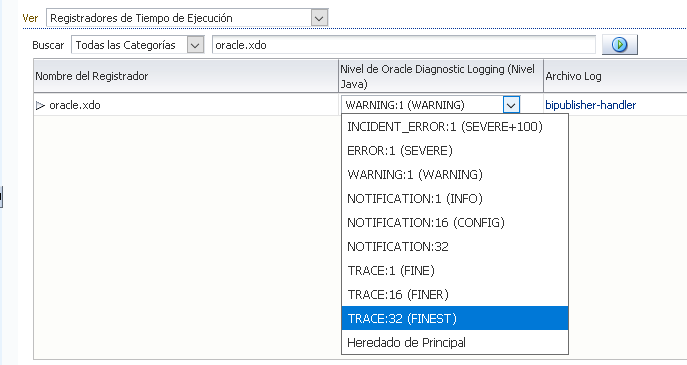The width and height of the screenshot is (687, 365).
Task: Click the Nombre del Registrador column header
Action: coord(186,76)
